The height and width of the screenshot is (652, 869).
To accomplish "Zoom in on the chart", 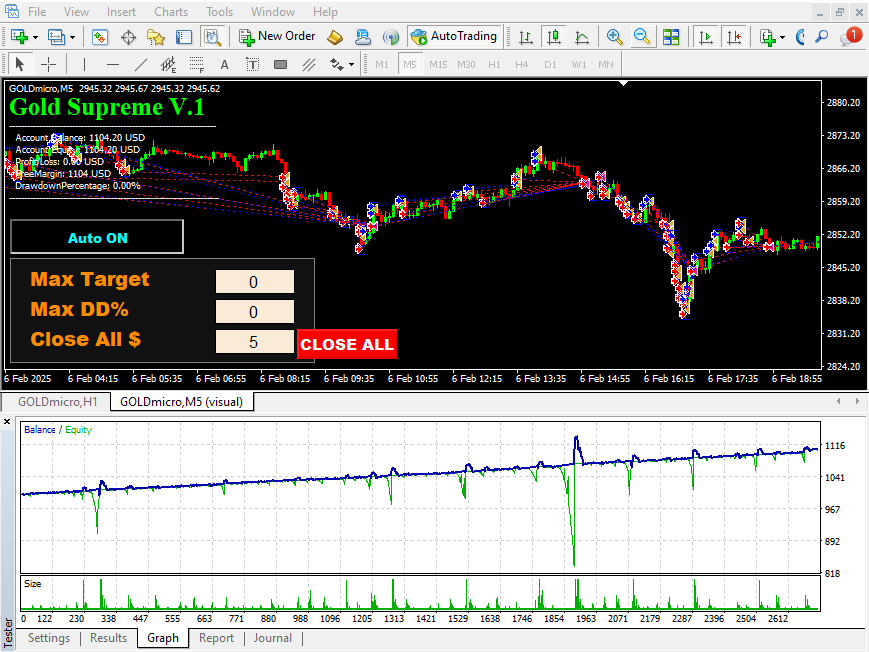I will tap(614, 37).
